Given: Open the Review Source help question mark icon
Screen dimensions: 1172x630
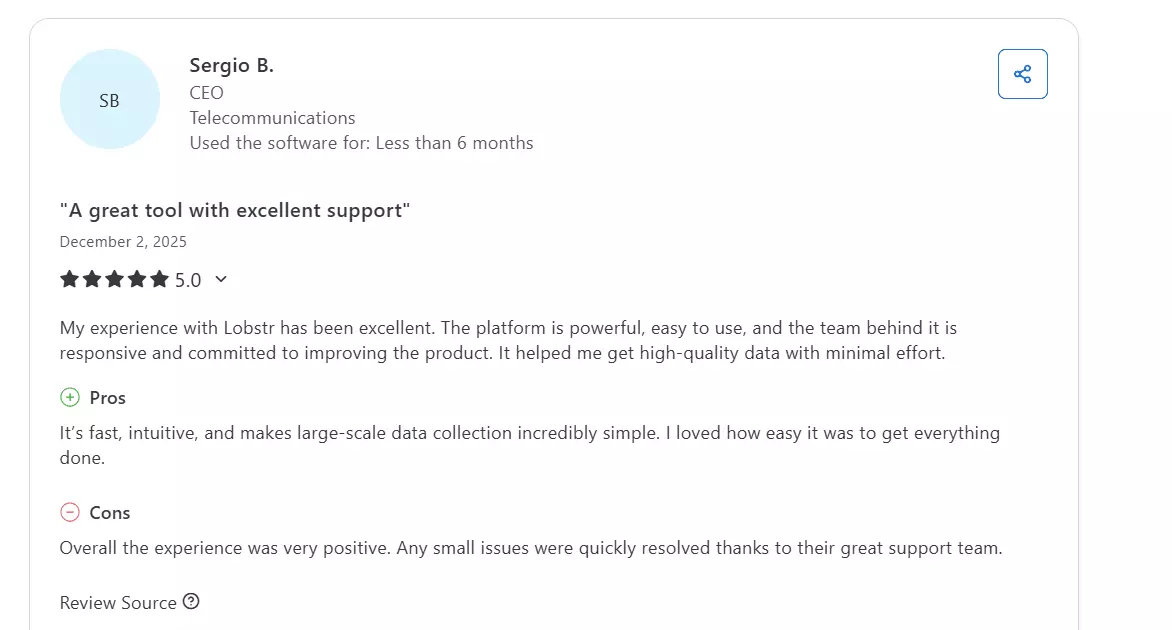Looking at the screenshot, I should click(190, 602).
